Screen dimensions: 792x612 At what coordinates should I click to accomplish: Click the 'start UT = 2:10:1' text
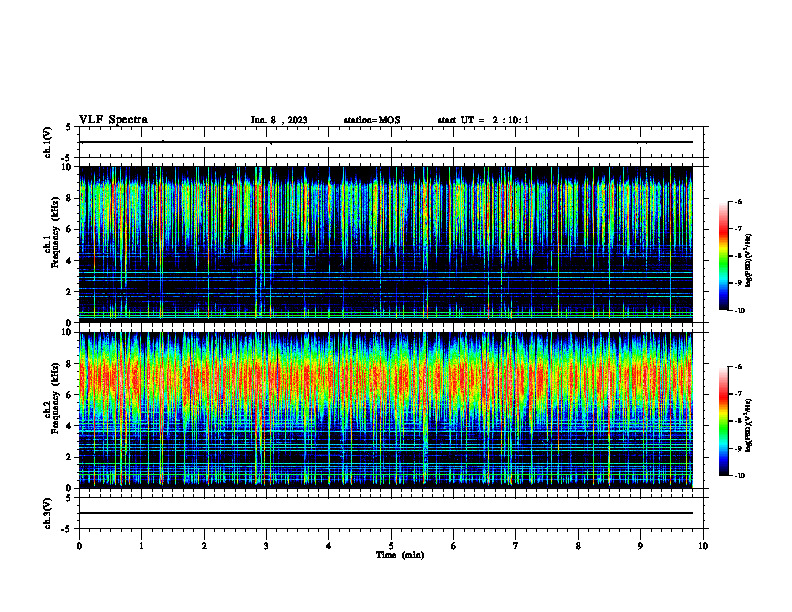(483, 120)
